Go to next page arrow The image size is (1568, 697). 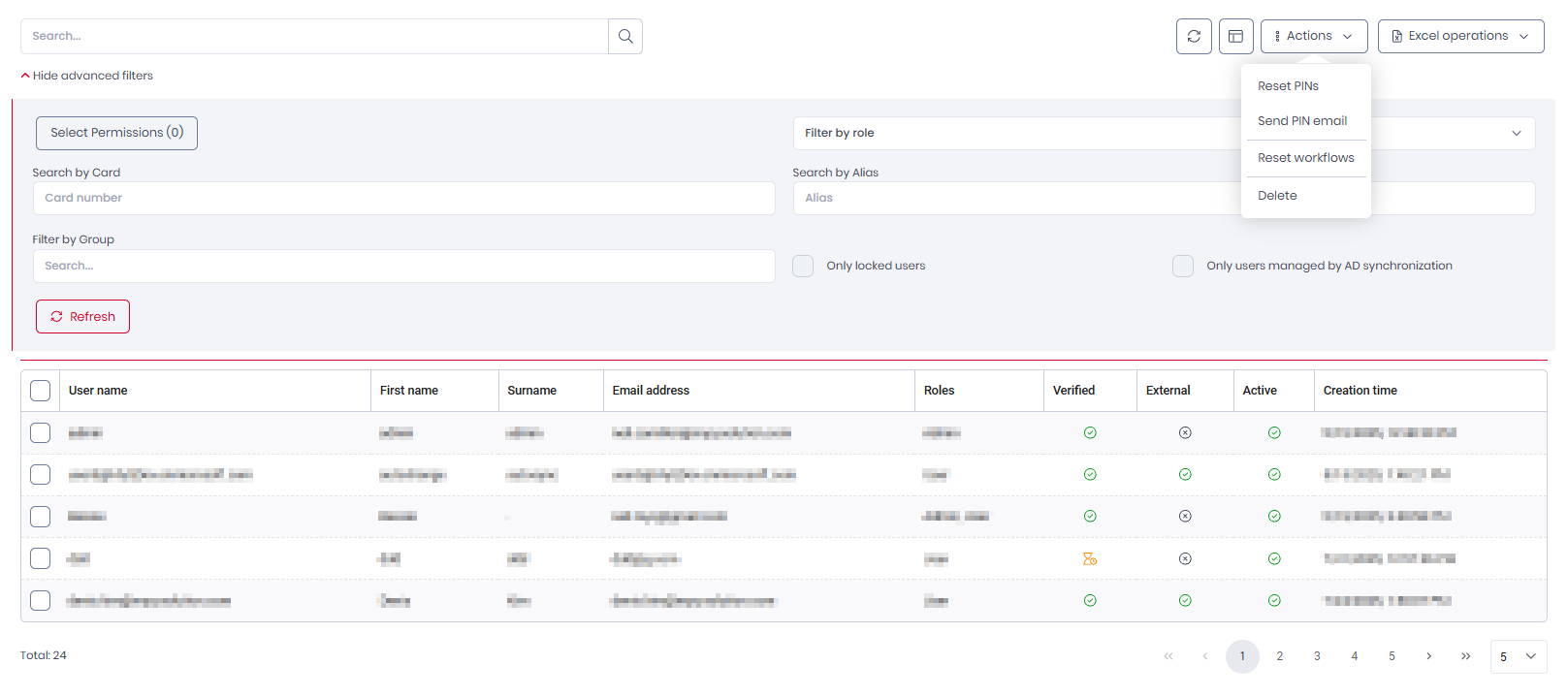1428,656
